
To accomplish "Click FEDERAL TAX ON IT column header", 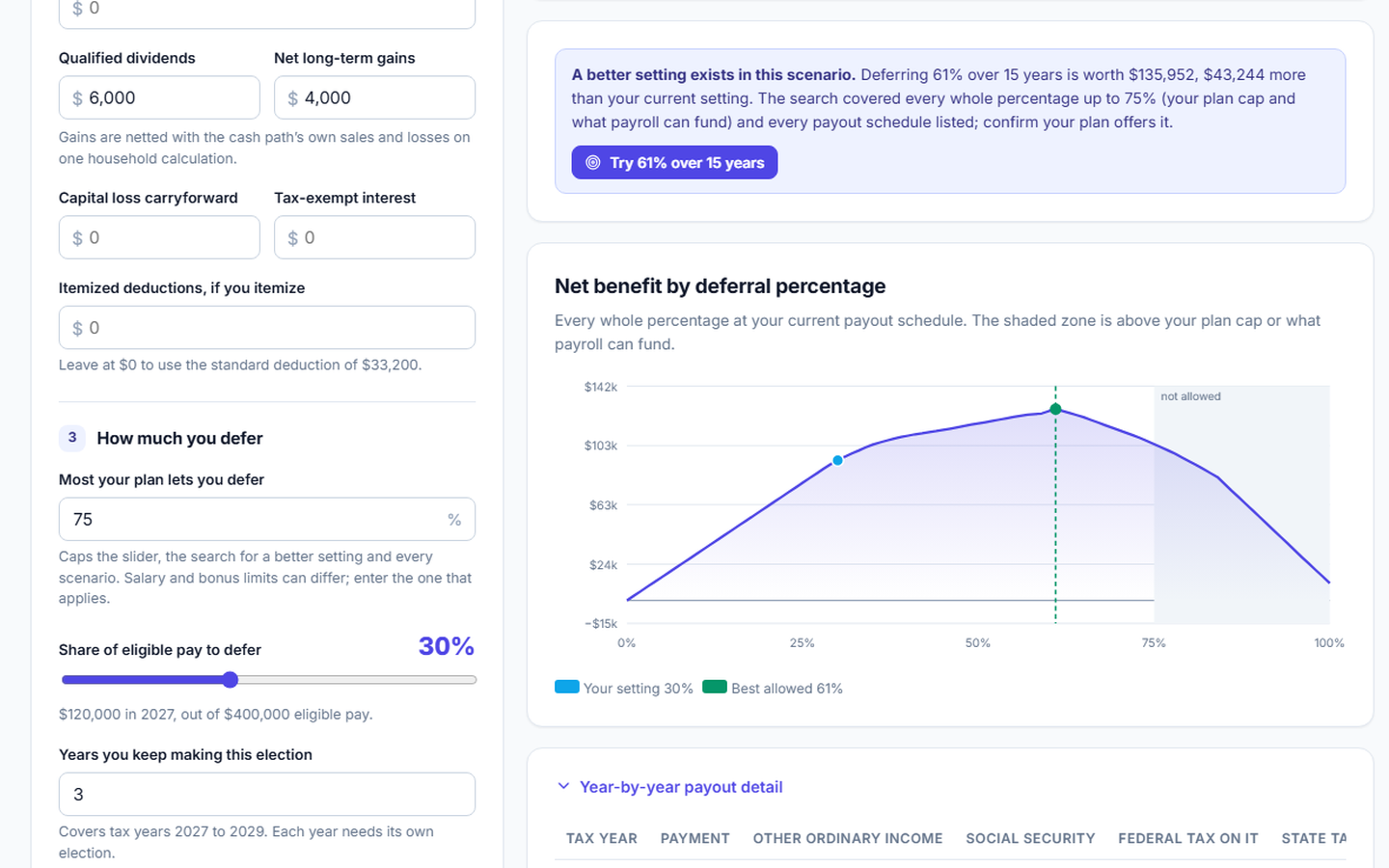I will pos(1188,838).
